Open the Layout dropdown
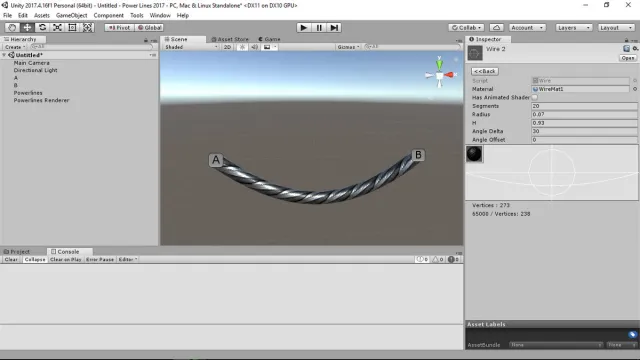 (x=616, y=28)
